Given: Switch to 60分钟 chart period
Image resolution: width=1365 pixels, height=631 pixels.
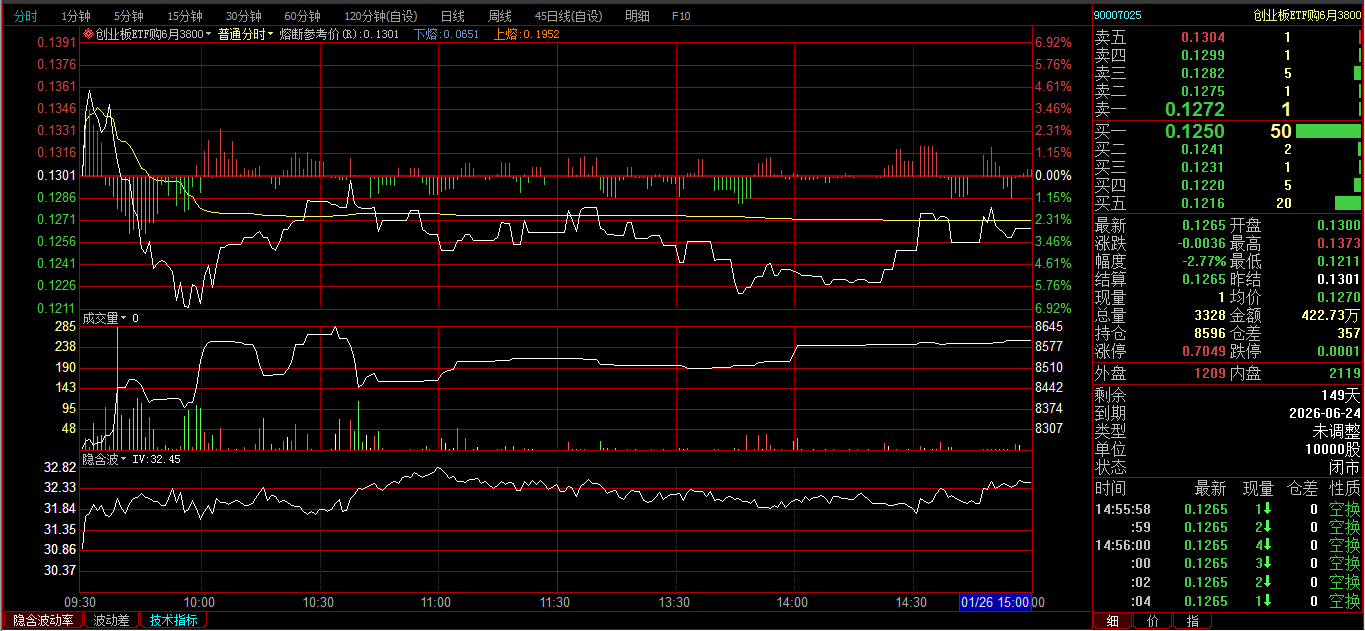Looking at the screenshot, I should click(x=302, y=16).
